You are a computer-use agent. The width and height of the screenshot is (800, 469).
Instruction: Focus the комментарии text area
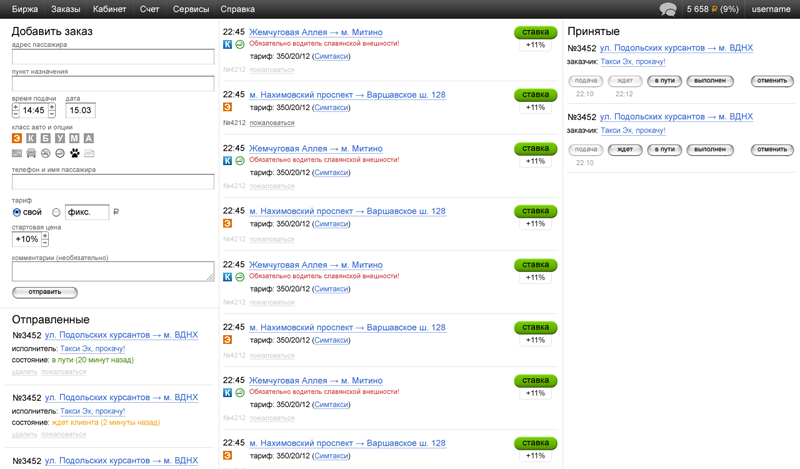point(113,271)
